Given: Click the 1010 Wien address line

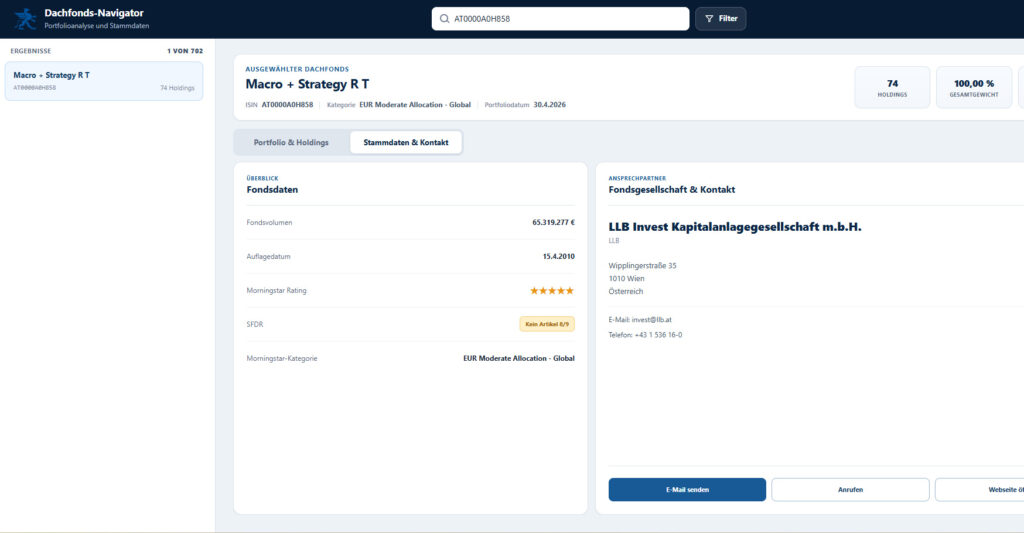Looking at the screenshot, I should 626,279.
